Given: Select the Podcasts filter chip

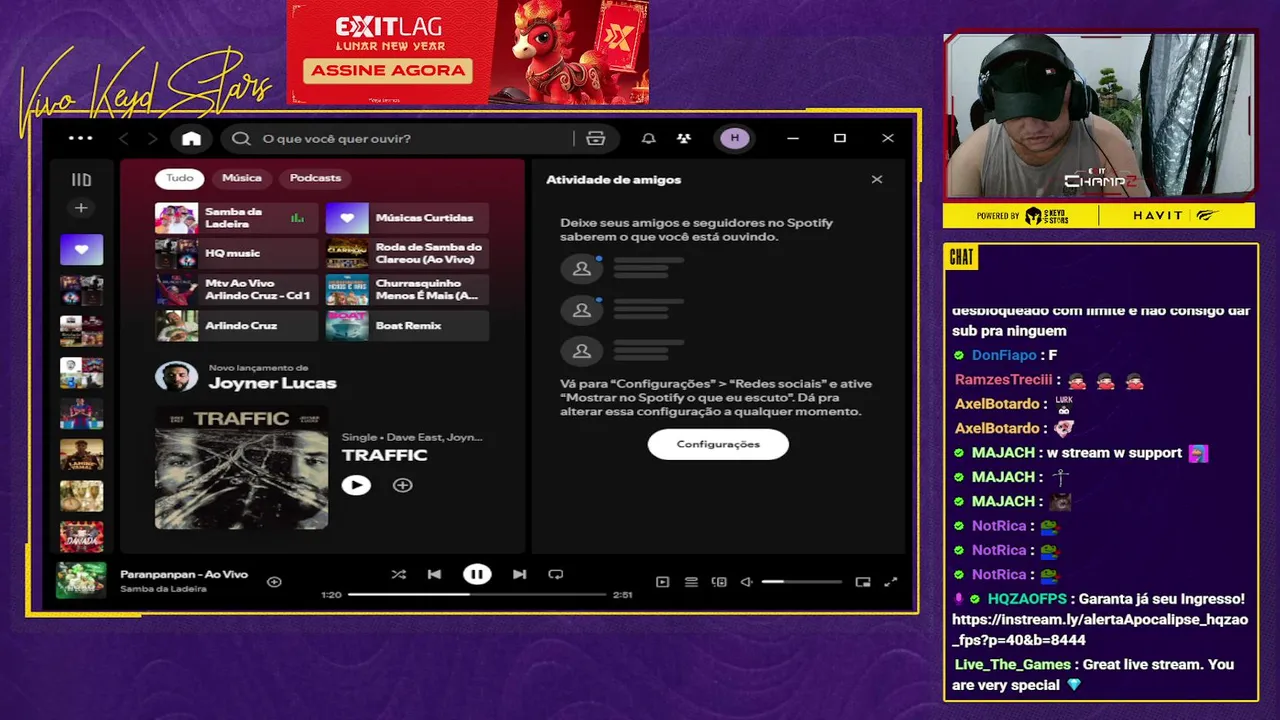Looking at the screenshot, I should (315, 178).
